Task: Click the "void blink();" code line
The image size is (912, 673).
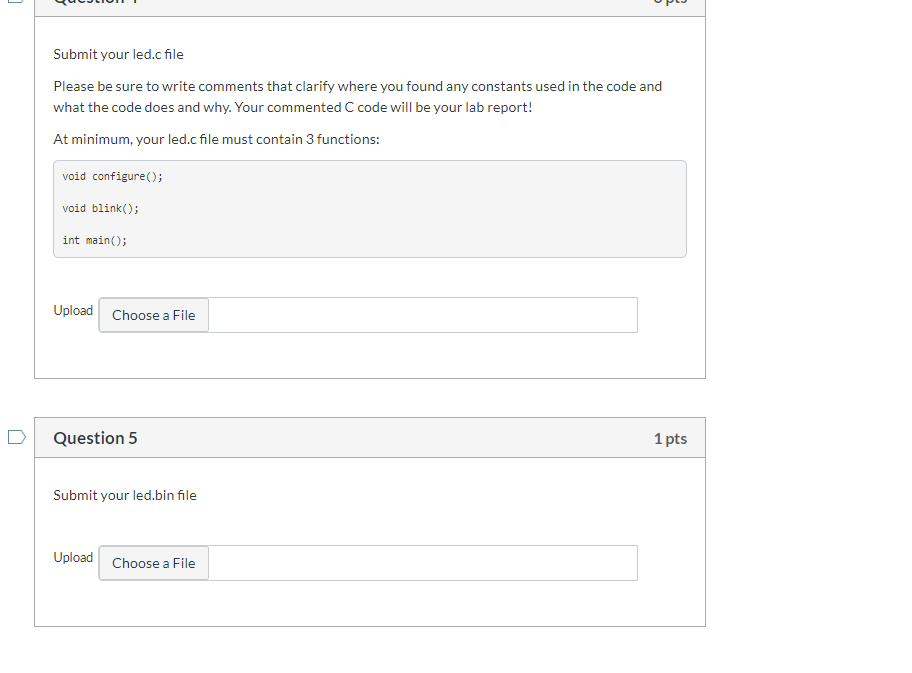Action: point(101,208)
